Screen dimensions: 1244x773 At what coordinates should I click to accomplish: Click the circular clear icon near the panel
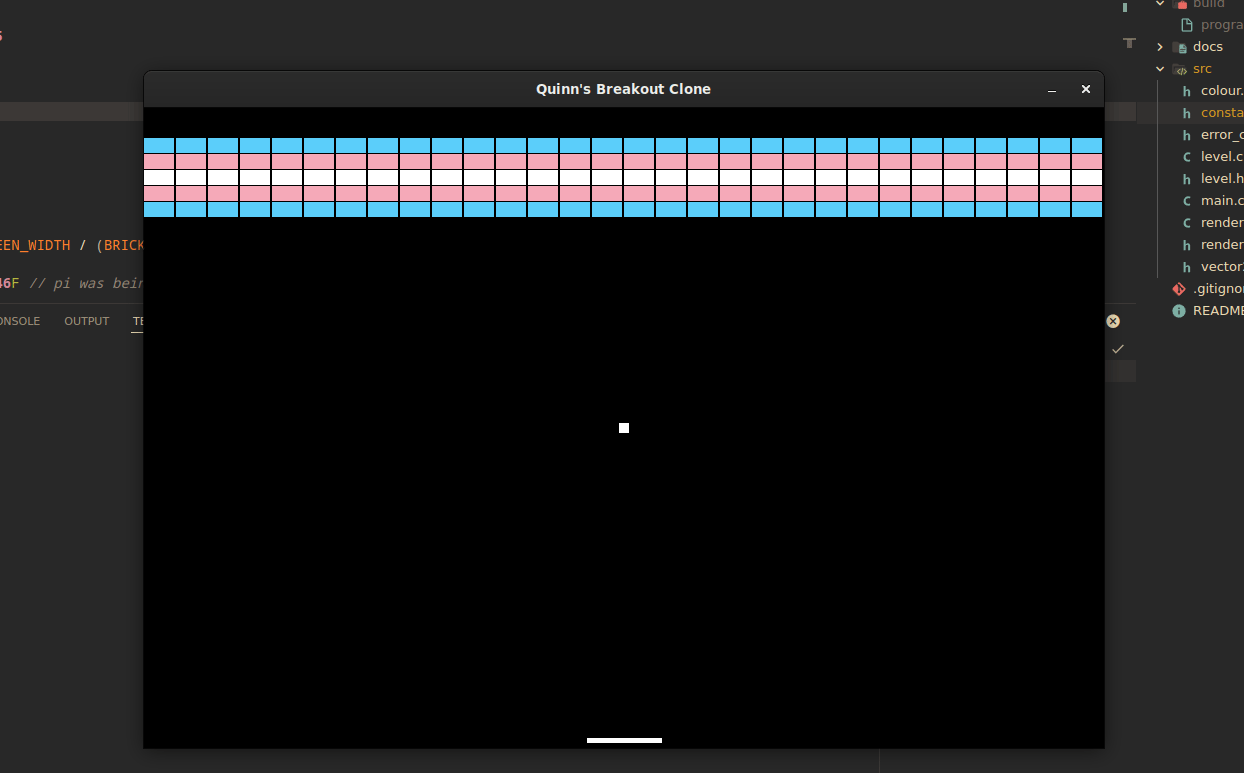click(1113, 320)
